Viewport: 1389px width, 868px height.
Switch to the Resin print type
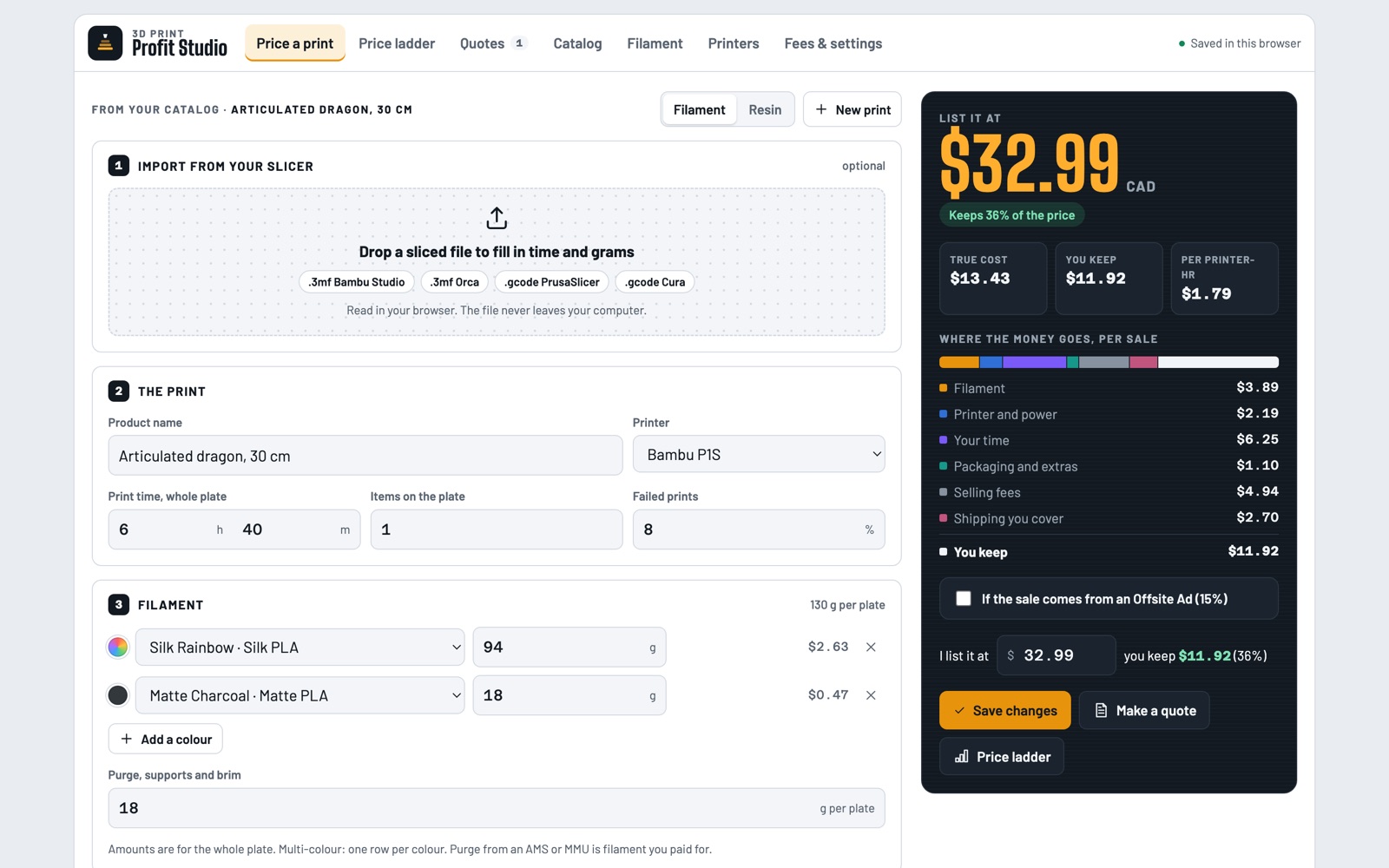(x=765, y=109)
